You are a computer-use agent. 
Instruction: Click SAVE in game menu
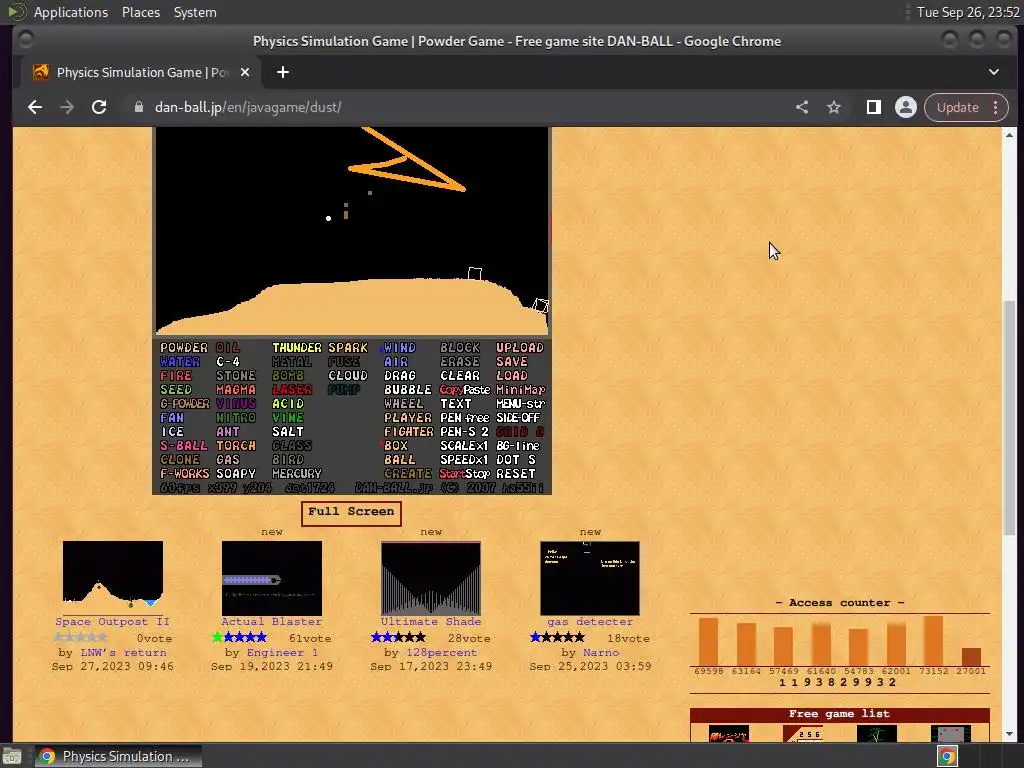click(x=512, y=362)
